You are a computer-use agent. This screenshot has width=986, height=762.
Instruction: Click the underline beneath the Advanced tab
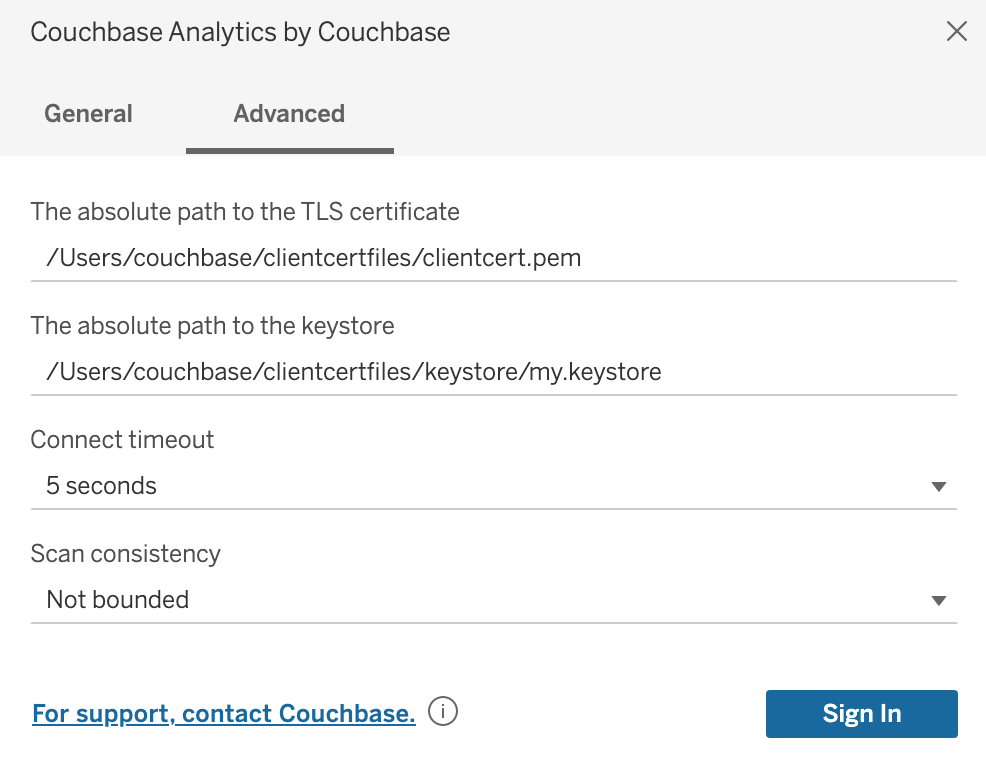pyautogui.click(x=290, y=151)
